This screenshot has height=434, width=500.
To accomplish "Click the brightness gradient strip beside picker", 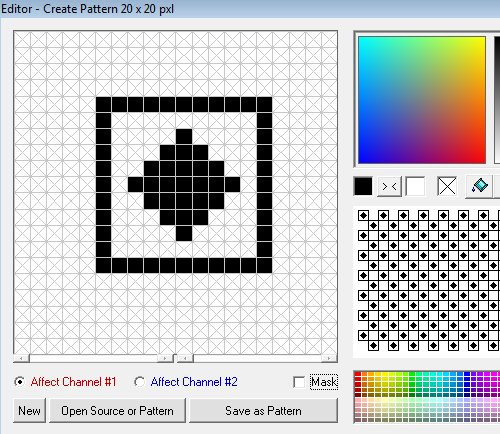I will coord(497,100).
